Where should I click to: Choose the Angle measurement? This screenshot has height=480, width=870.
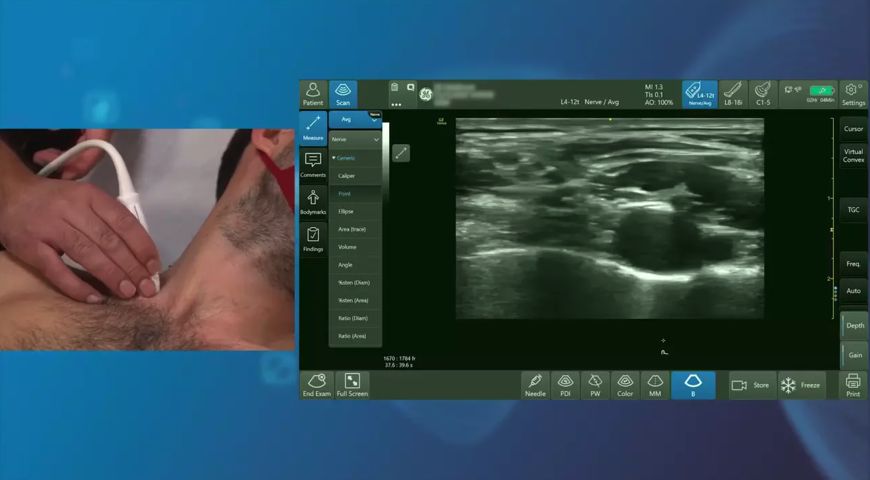click(355, 265)
